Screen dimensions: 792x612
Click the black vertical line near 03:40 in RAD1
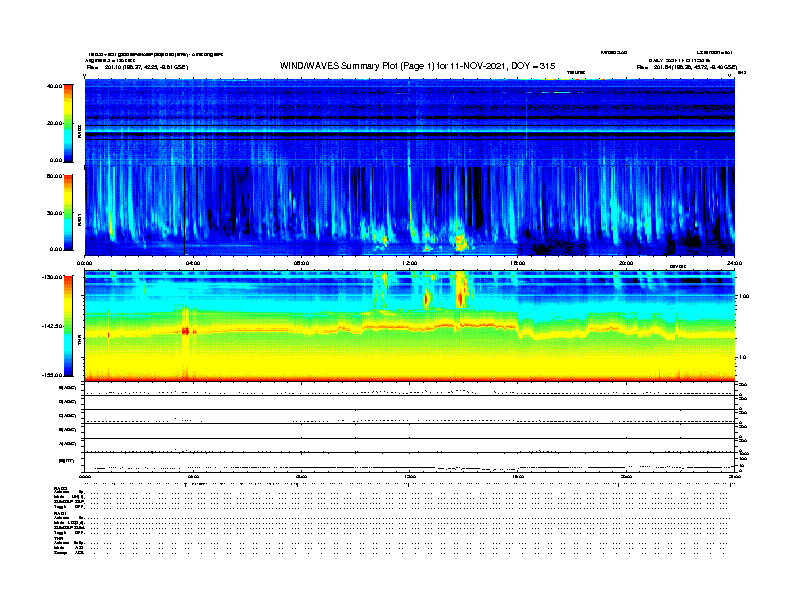(185, 211)
